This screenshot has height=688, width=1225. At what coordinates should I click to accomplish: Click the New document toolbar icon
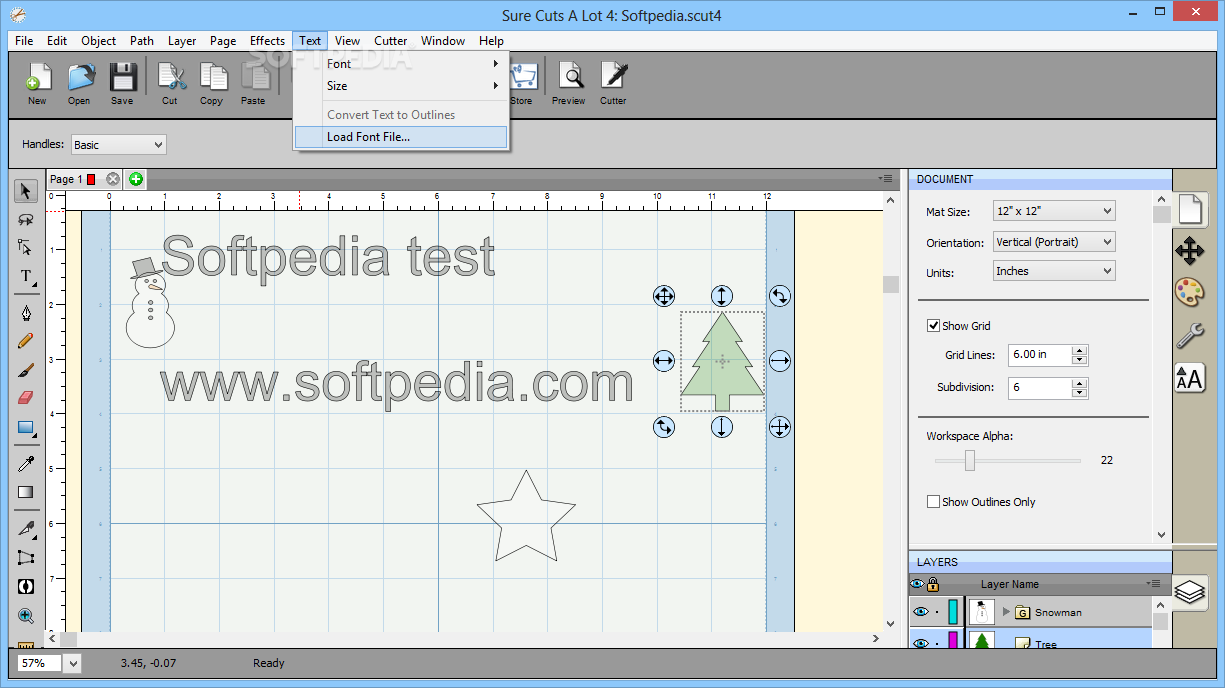37,82
